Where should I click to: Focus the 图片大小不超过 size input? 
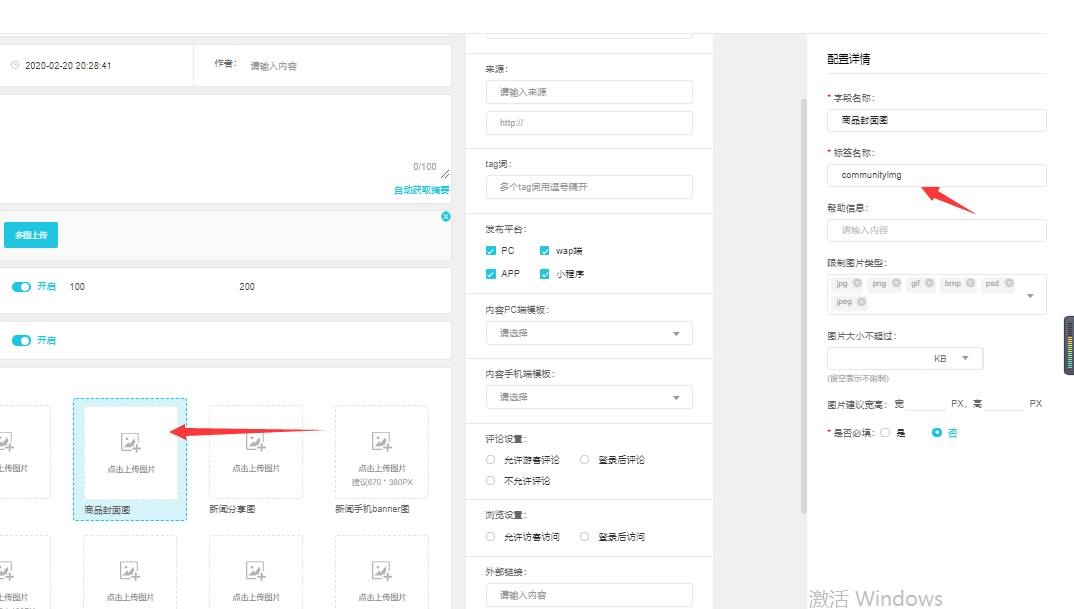point(877,358)
